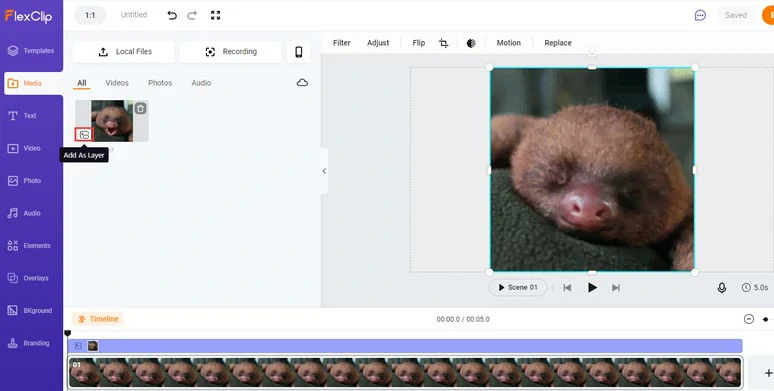Skip to the previous scene
The width and height of the screenshot is (774, 391).
pyautogui.click(x=567, y=287)
